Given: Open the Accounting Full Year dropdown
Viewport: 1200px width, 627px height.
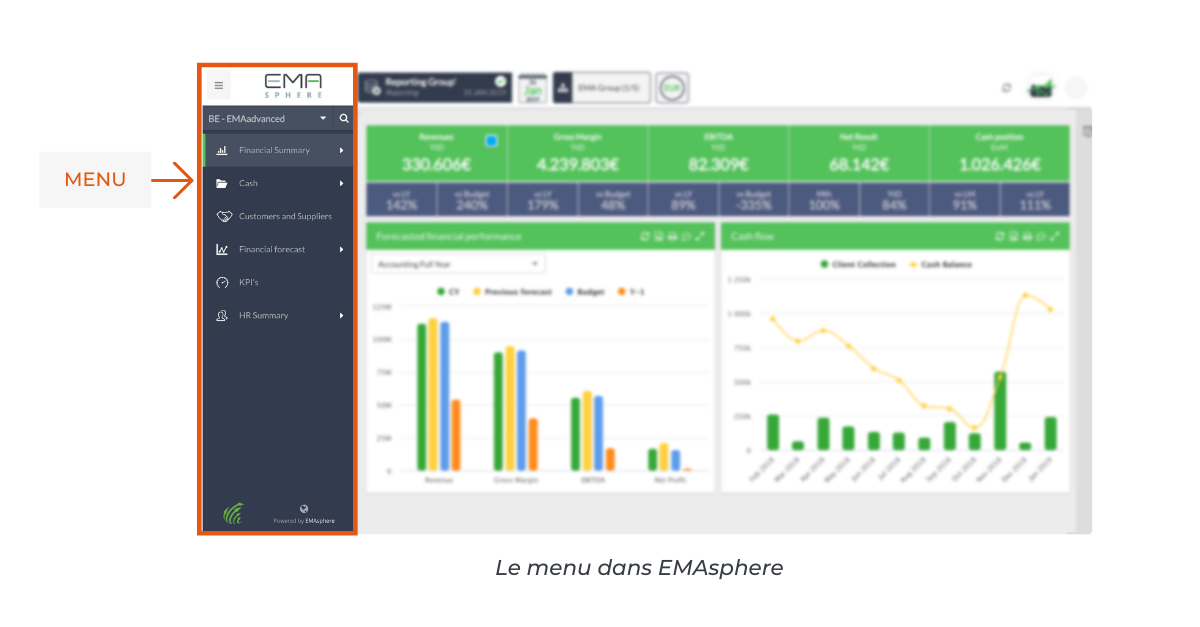Looking at the screenshot, I should click(458, 263).
